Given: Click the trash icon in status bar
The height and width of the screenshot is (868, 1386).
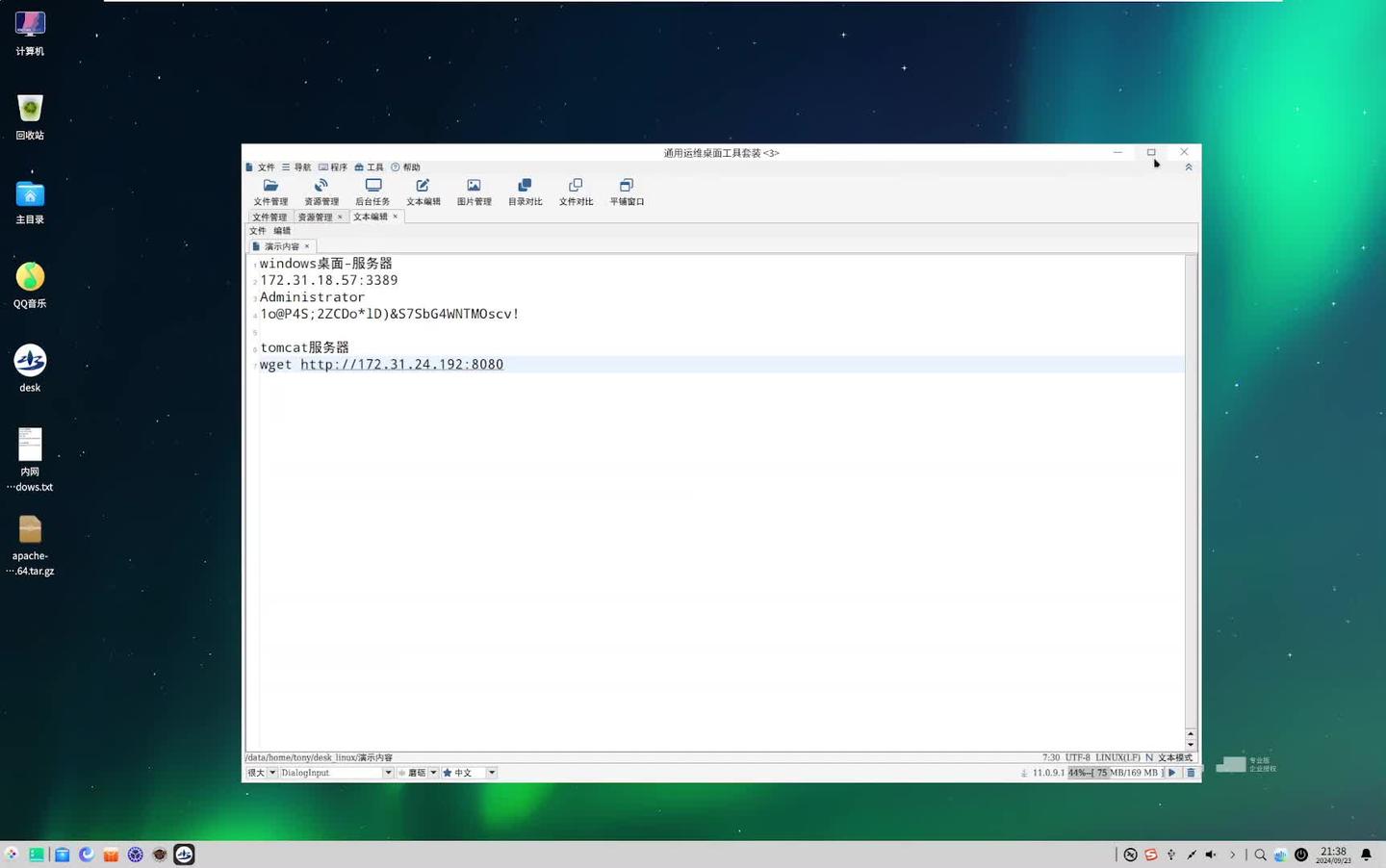Looking at the screenshot, I should coord(1191,773).
